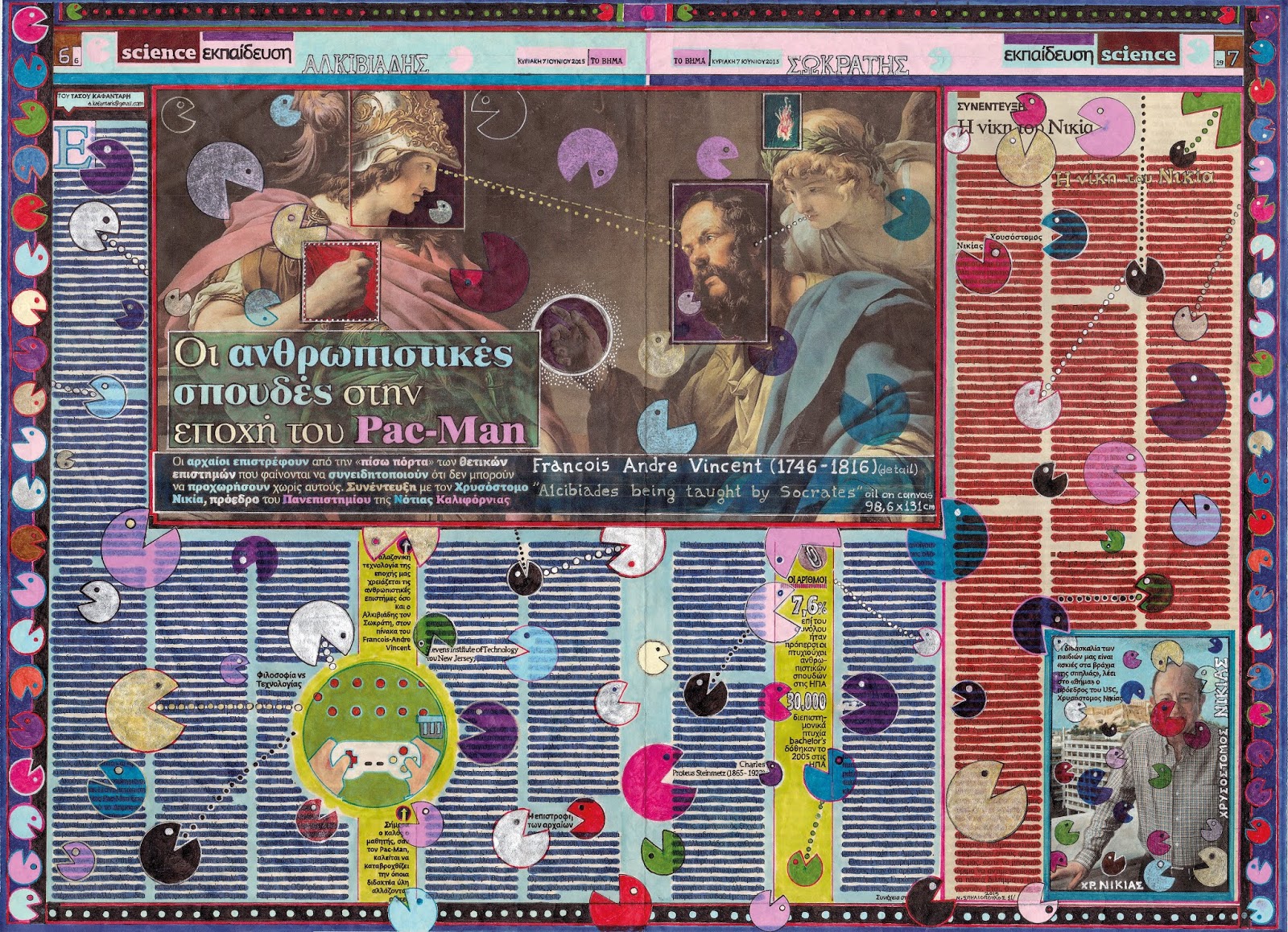Select the red stamp showing a clenched fist
This screenshot has width=1288, height=932.
click(x=339, y=281)
